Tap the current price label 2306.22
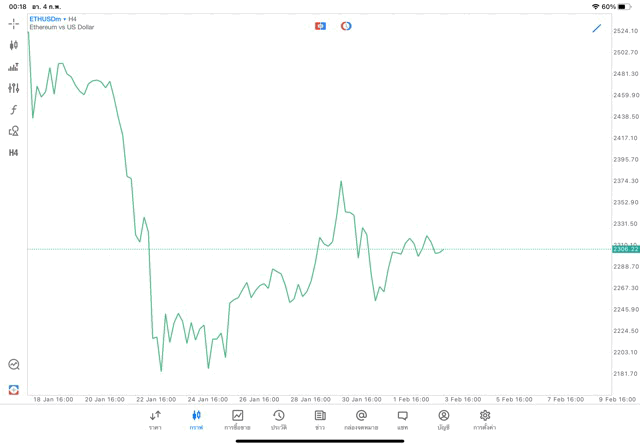Screen dimensions: 640x447 point(626,249)
